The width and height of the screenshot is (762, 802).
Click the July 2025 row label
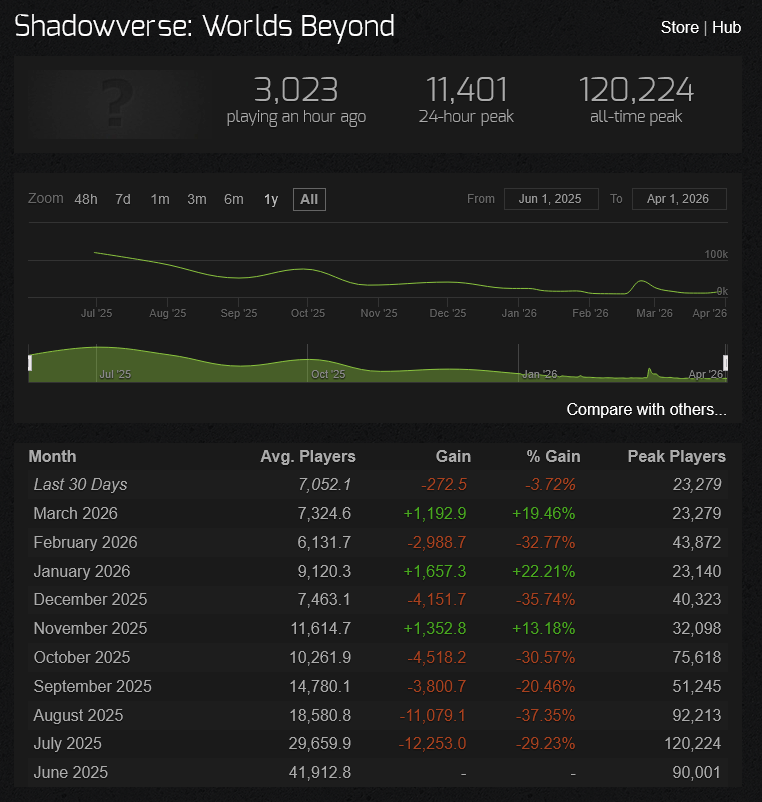pos(68,743)
